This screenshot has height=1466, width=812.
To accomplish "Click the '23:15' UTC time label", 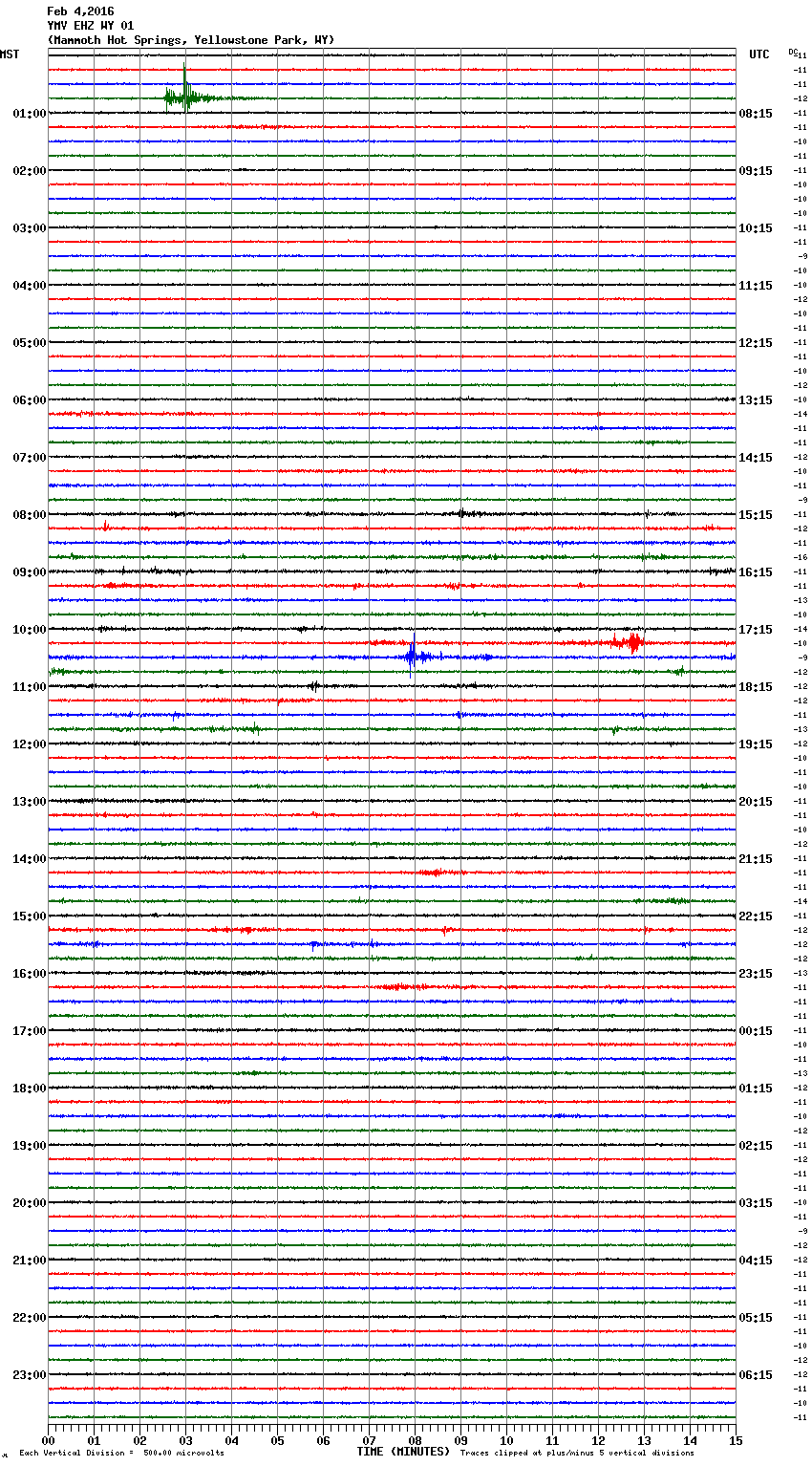I will pyautogui.click(x=756, y=974).
